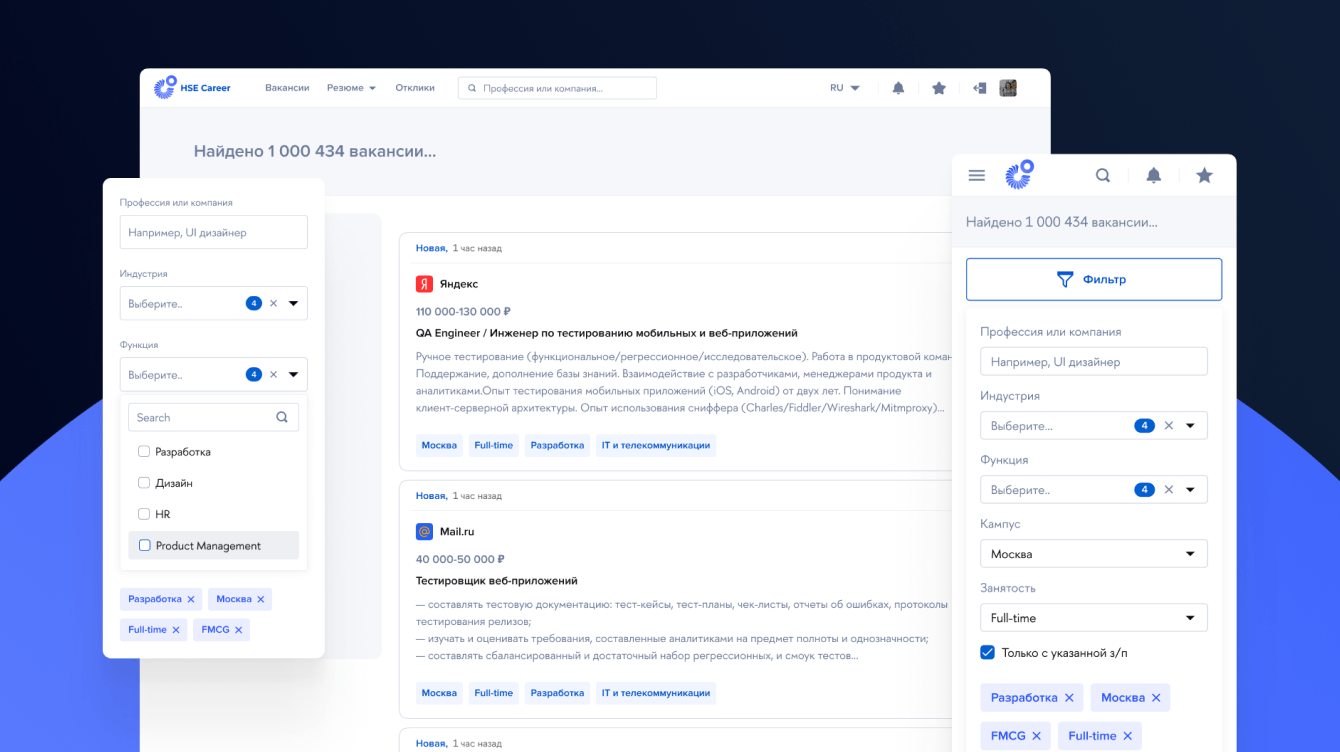This screenshot has width=1340, height=752.
Task: Open notifications bell in the desktop header
Action: click(898, 88)
